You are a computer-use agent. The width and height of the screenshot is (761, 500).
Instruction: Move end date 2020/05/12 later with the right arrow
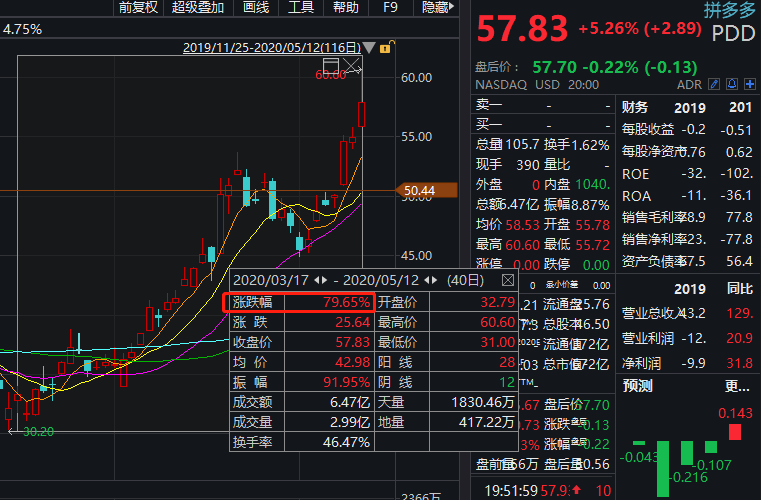coord(434,280)
